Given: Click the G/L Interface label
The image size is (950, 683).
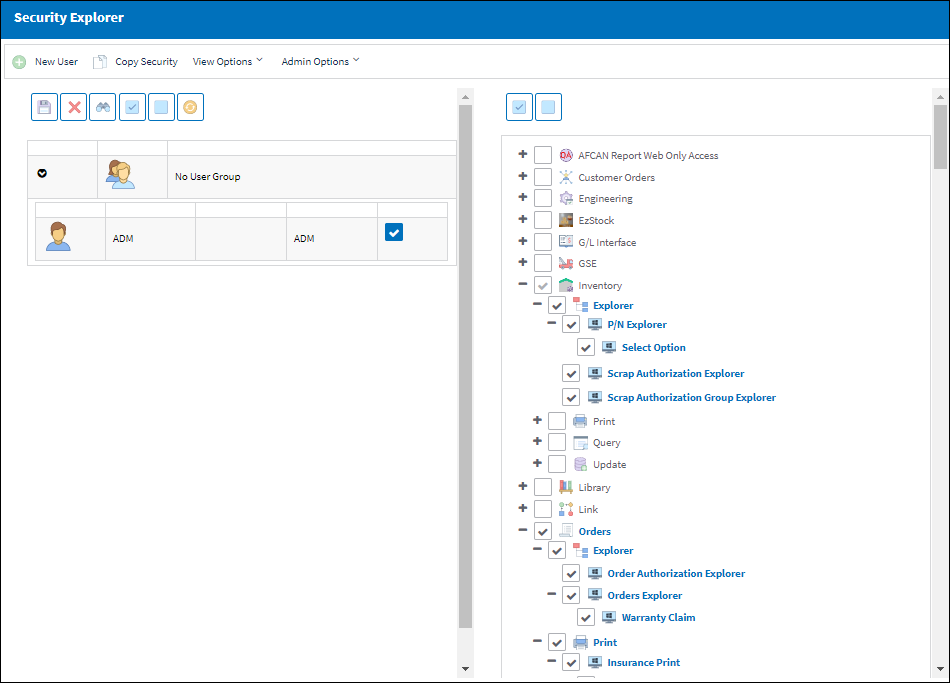Looking at the screenshot, I should (x=607, y=242).
